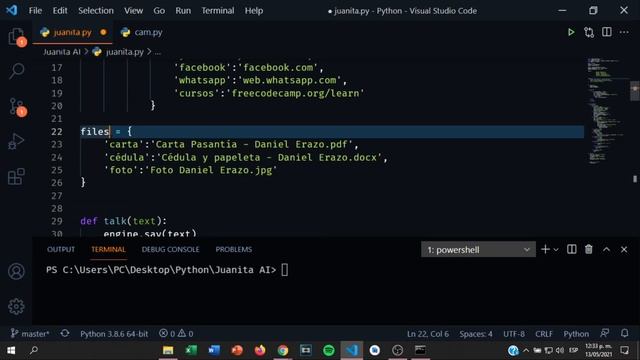Open the Accounts menu icon
This screenshot has width=640, height=360.
(16, 271)
